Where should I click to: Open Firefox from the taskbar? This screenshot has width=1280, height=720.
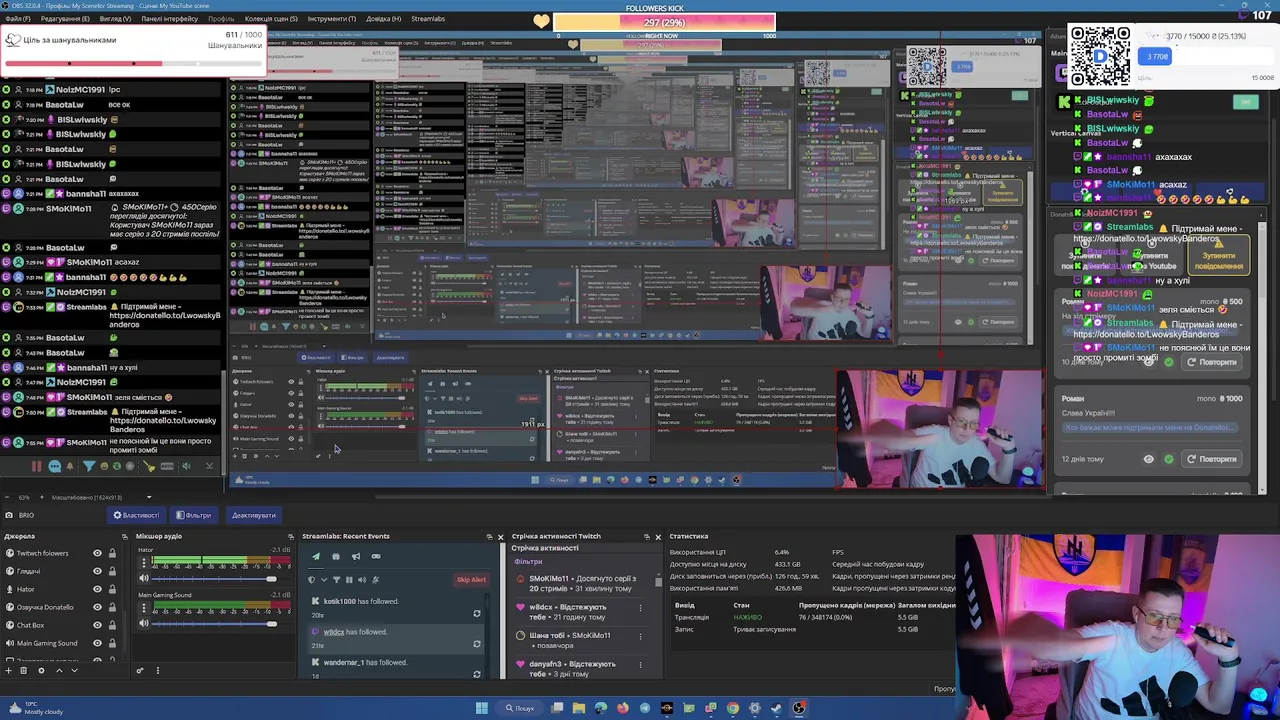[x=623, y=708]
